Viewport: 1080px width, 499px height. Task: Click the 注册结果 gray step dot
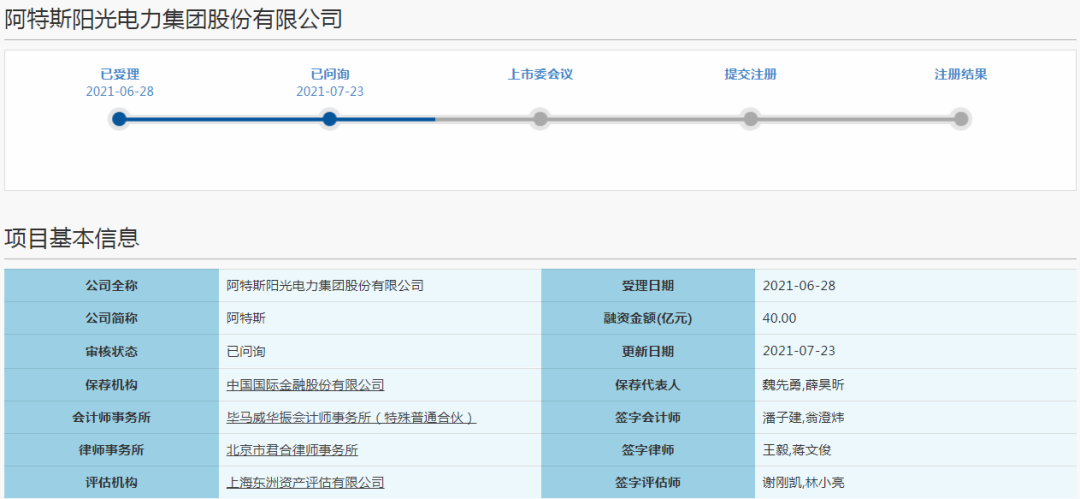[960, 119]
